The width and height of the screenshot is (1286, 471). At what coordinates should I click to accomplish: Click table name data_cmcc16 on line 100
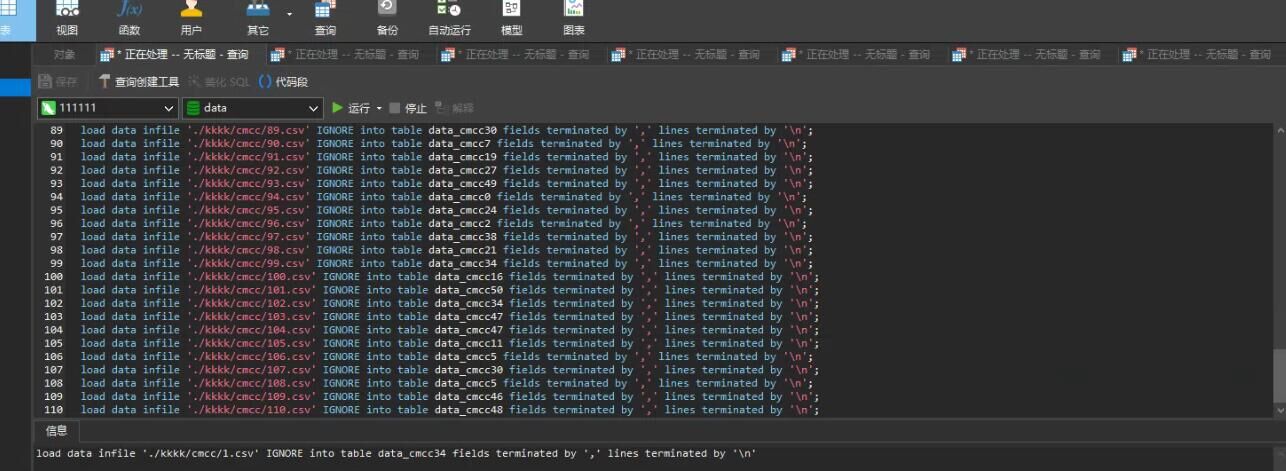468,277
